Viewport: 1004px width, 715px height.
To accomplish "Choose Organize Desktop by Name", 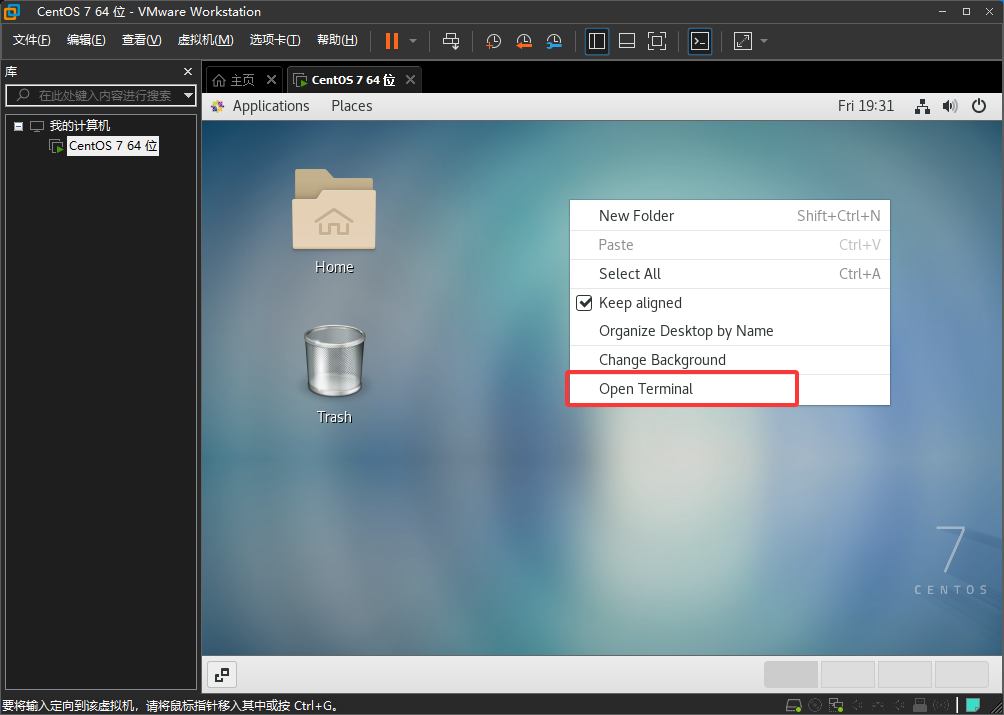I will pos(730,331).
